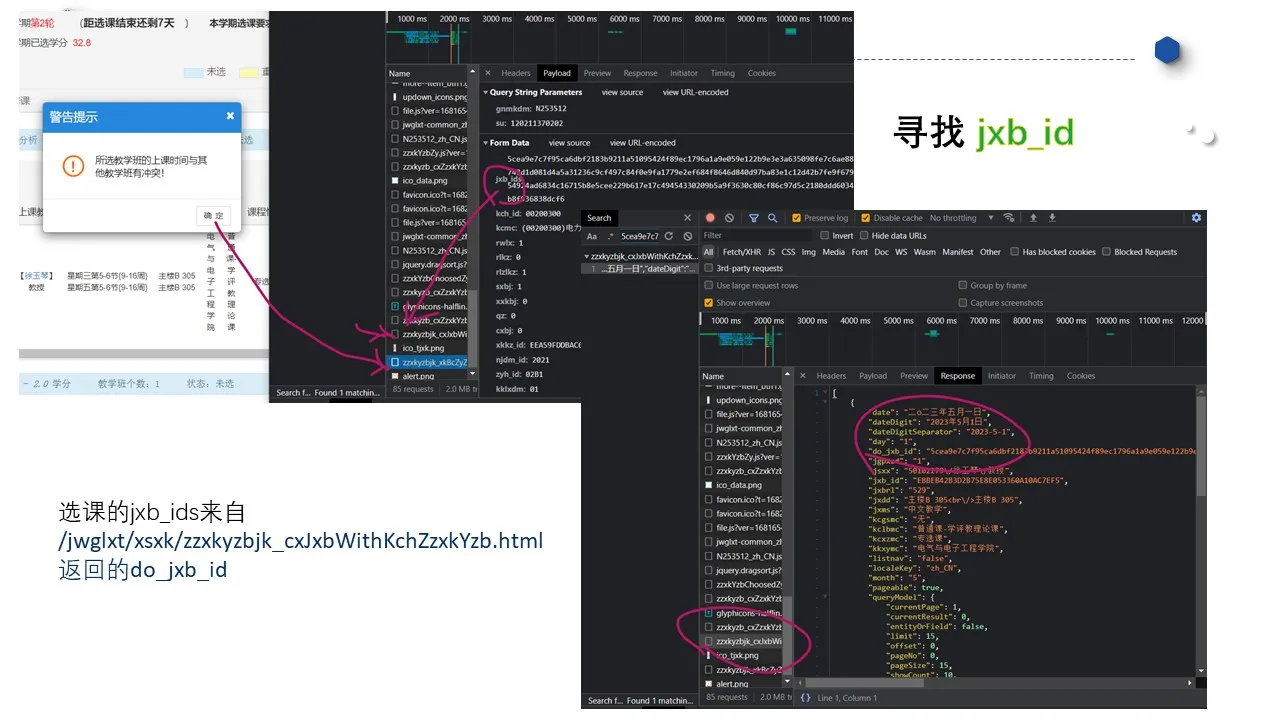Select CSS request type filter
Viewport: 1280px width, 720px height.
[788, 252]
